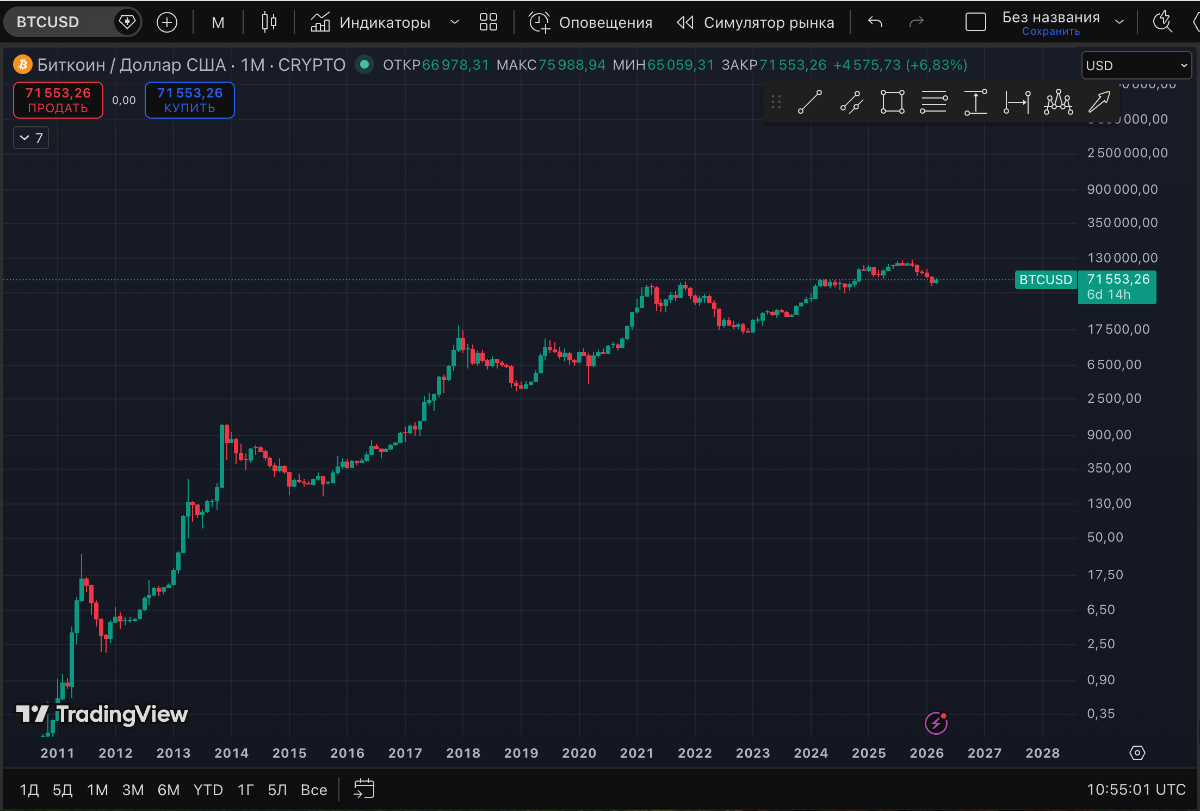1200x811 pixels.
Task: Open the USD currency dropdown
Action: point(1136,64)
